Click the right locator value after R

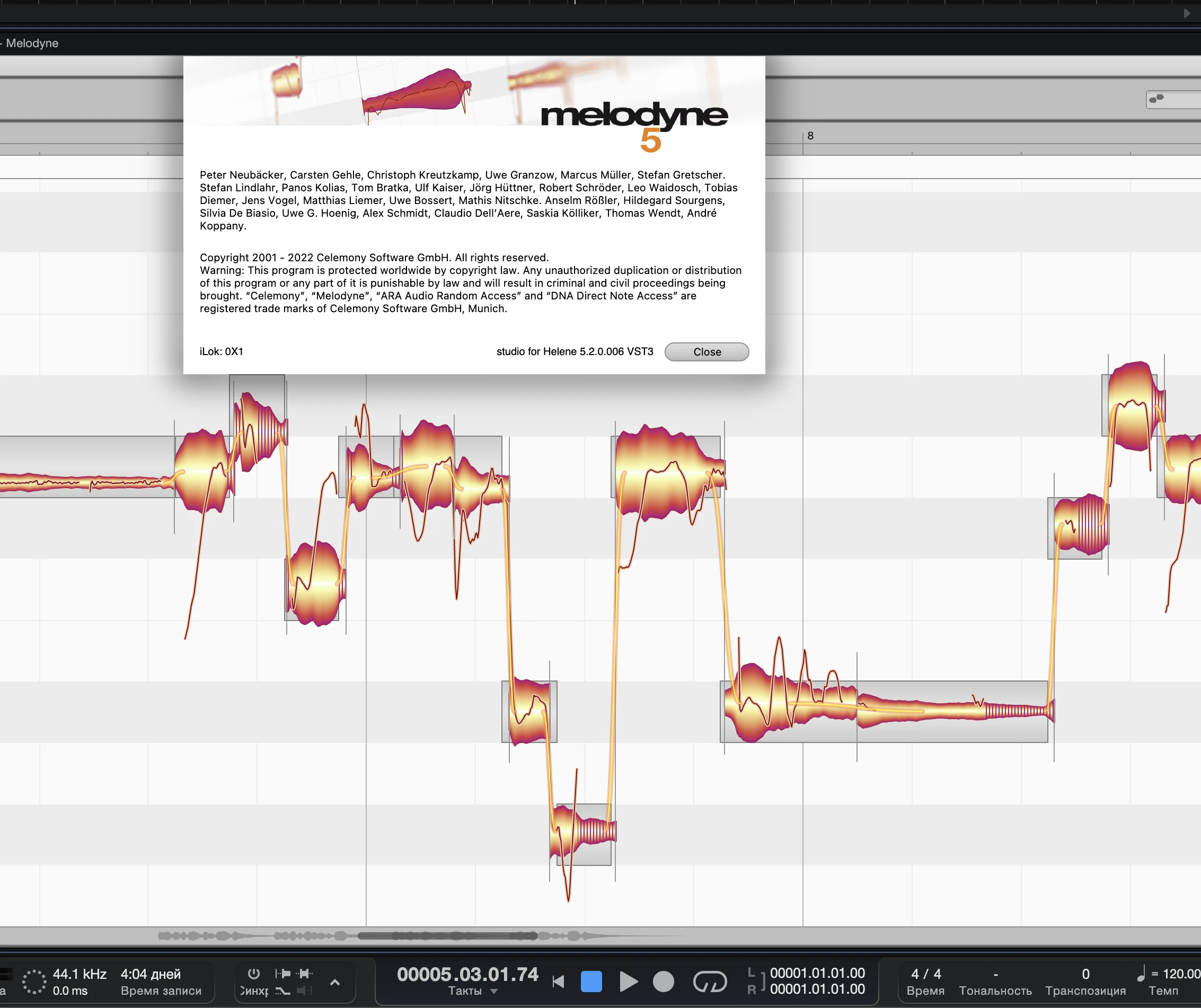(817, 989)
